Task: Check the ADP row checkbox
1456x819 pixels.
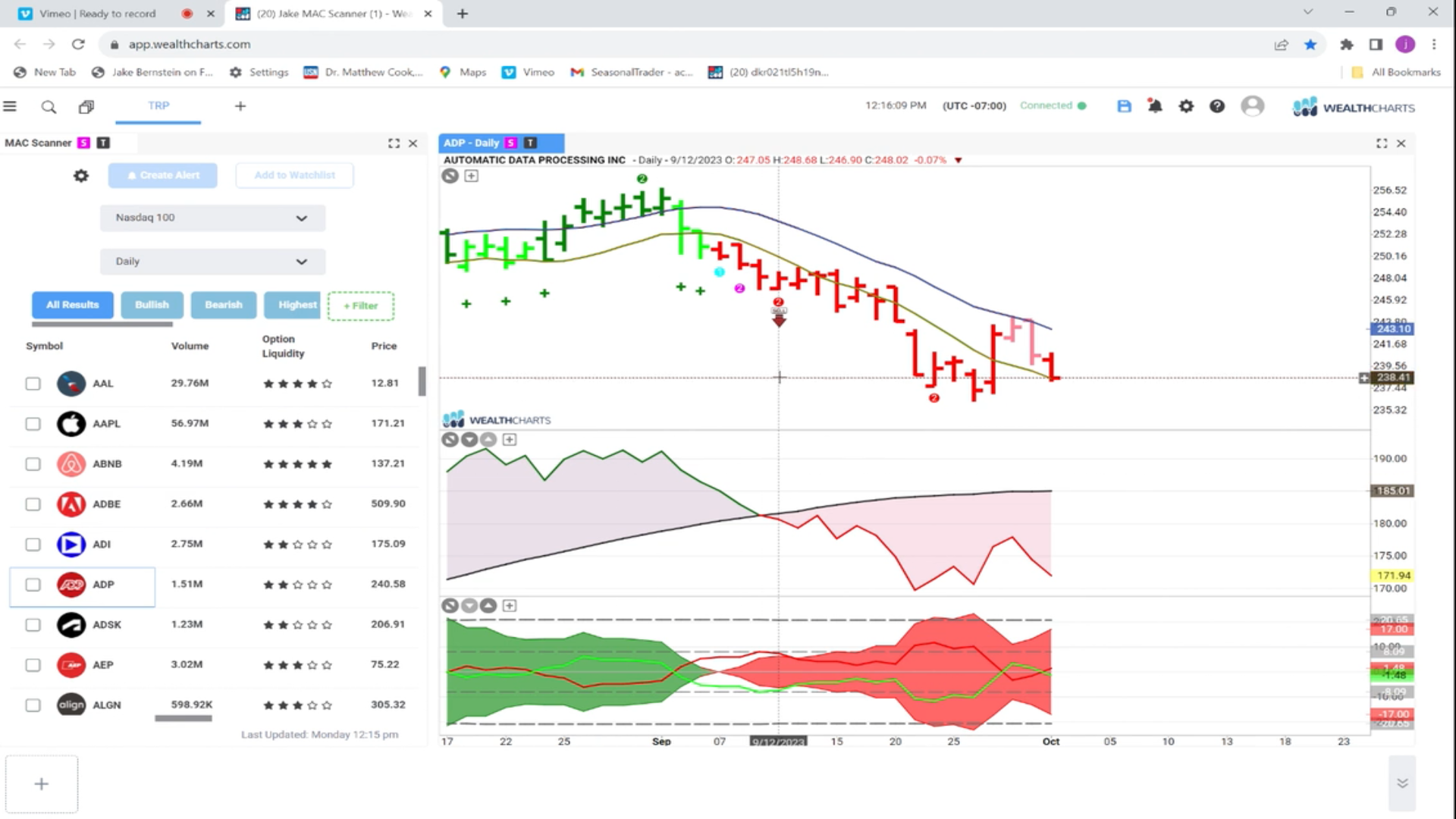Action: (x=33, y=585)
